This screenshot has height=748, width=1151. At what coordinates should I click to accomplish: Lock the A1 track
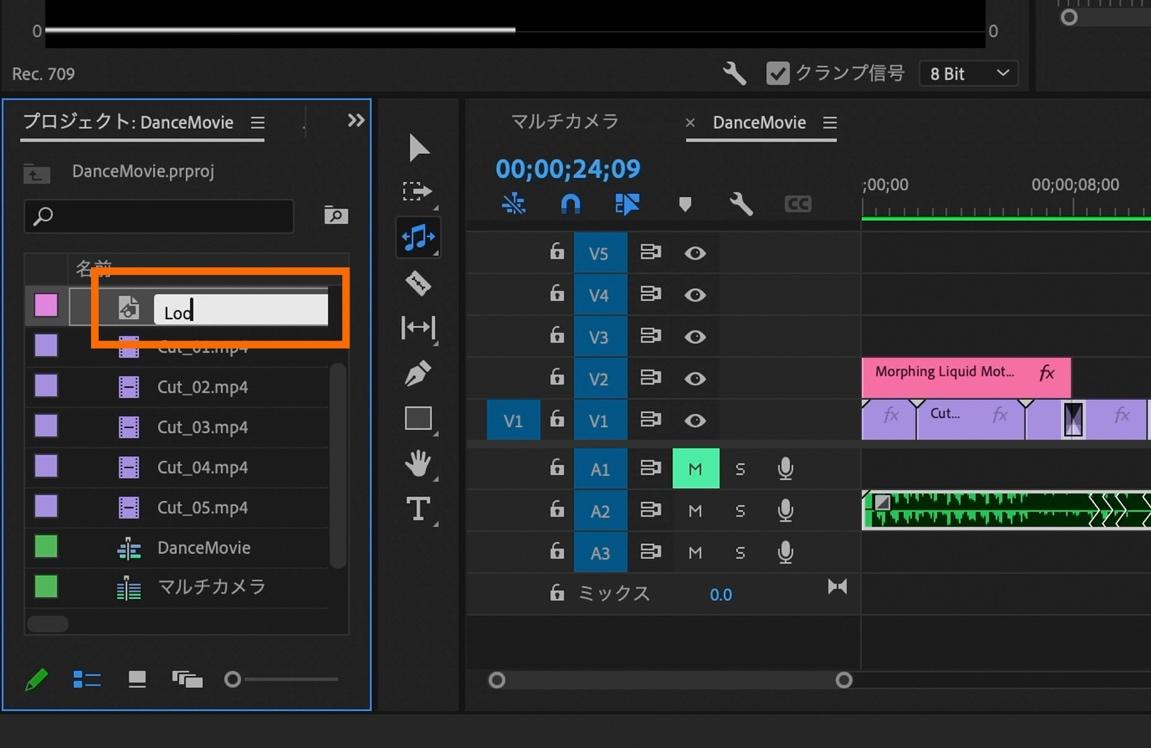tap(557, 467)
